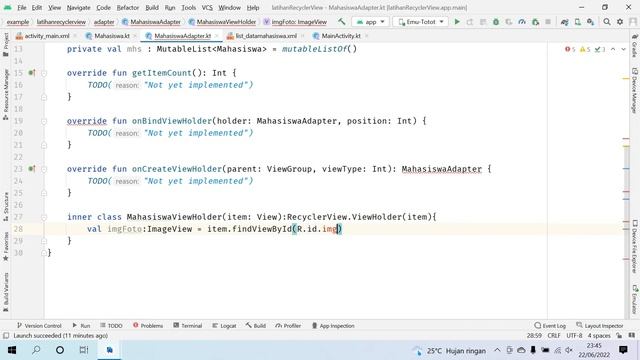Change UTF-8 file encoding in status bar
The width and height of the screenshot is (640, 360).
[x=574, y=336]
